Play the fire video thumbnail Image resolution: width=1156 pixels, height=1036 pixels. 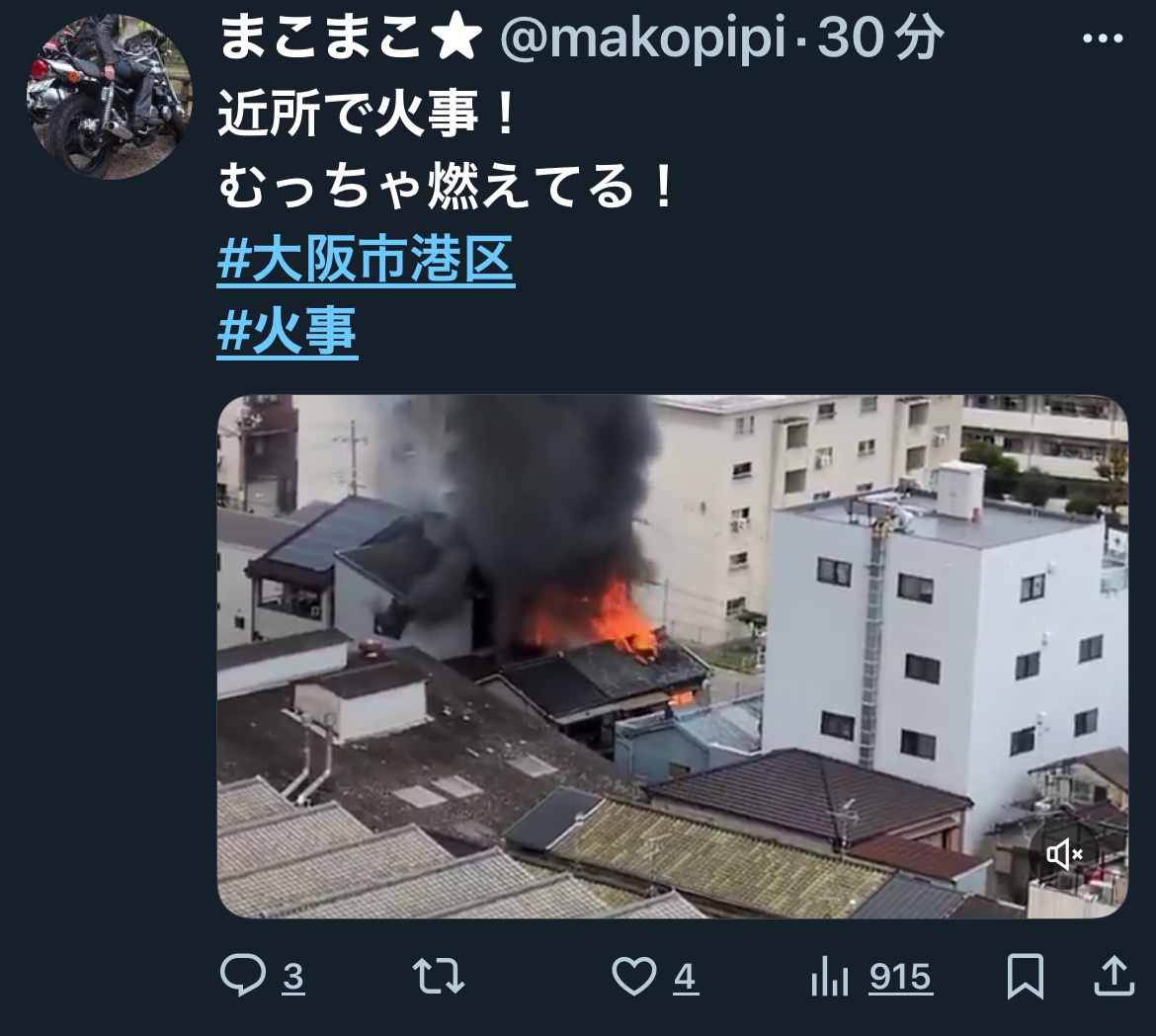coord(673,657)
